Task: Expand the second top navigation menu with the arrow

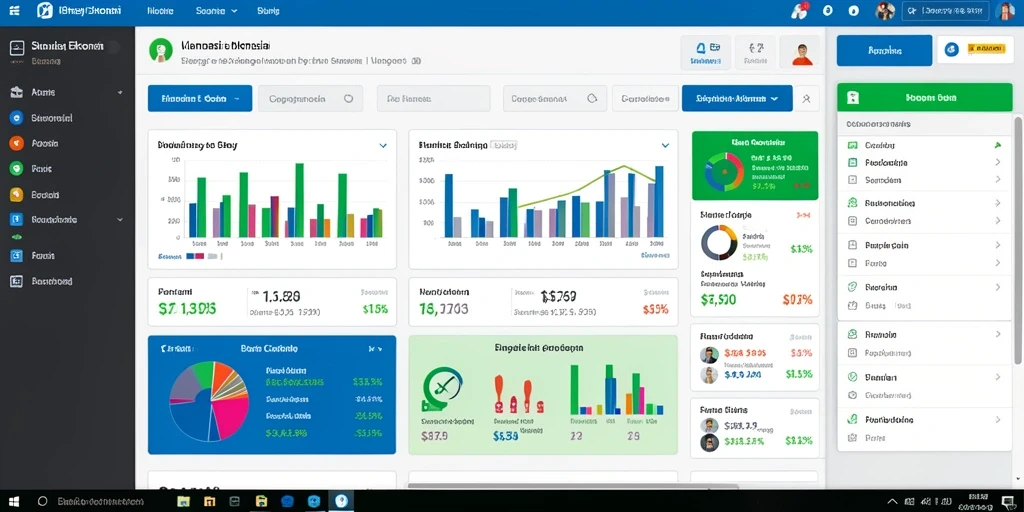Action: point(217,11)
